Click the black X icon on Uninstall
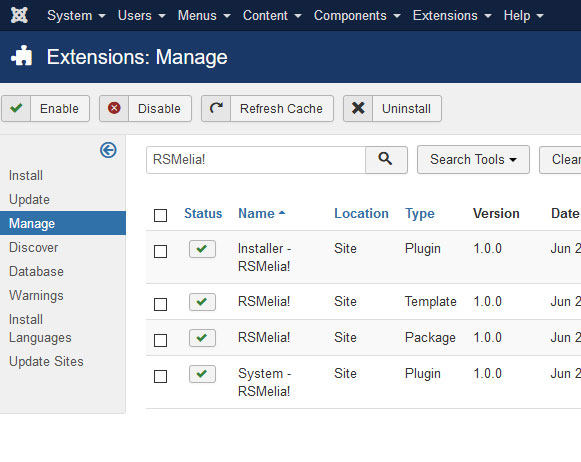This screenshot has height=462, width=581. click(x=358, y=108)
